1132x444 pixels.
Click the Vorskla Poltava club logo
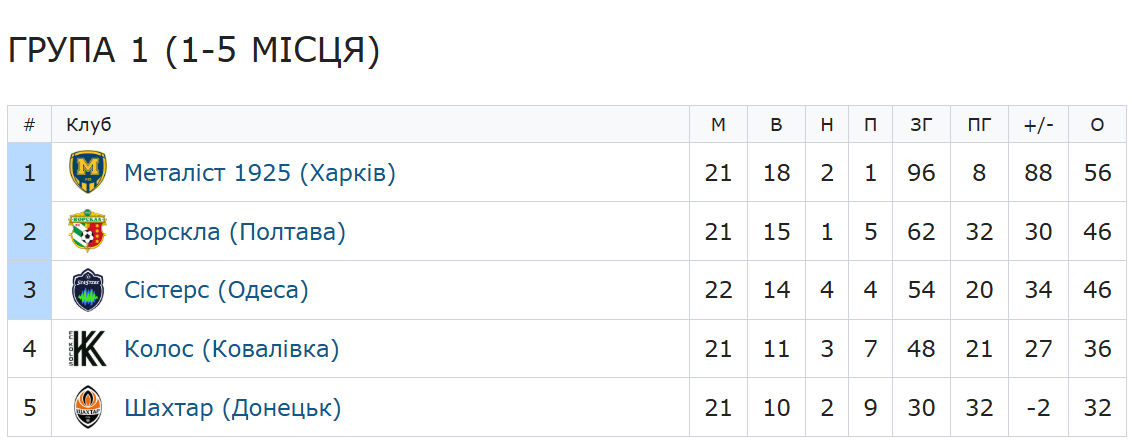point(87,232)
